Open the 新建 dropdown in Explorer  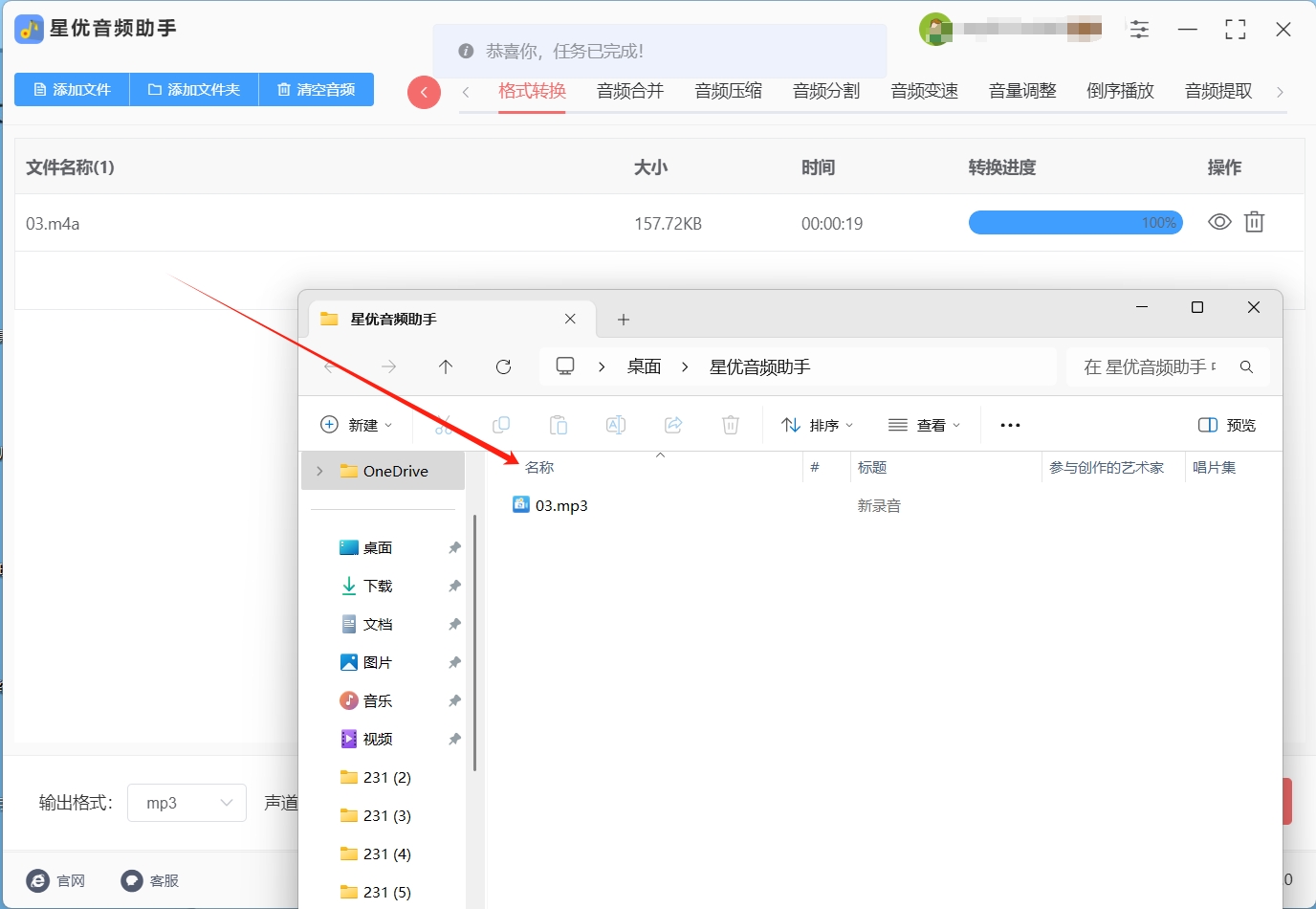tap(356, 425)
